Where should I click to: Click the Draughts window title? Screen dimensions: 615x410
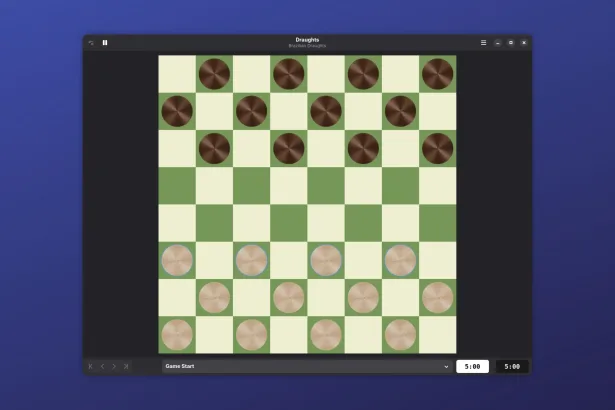307,40
